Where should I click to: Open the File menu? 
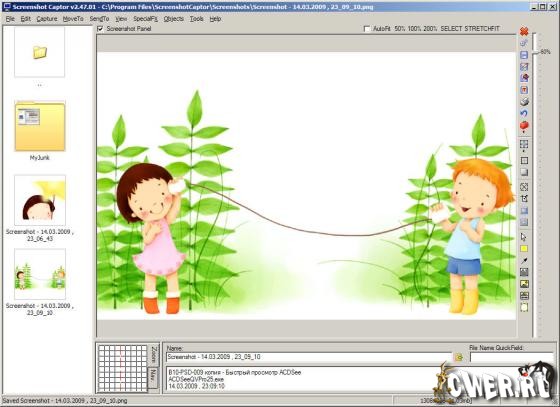pyautogui.click(x=10, y=19)
